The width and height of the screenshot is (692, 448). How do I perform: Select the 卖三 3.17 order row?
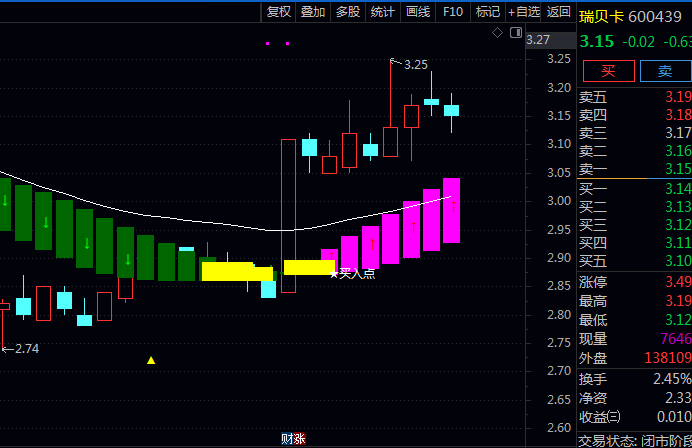(x=635, y=133)
